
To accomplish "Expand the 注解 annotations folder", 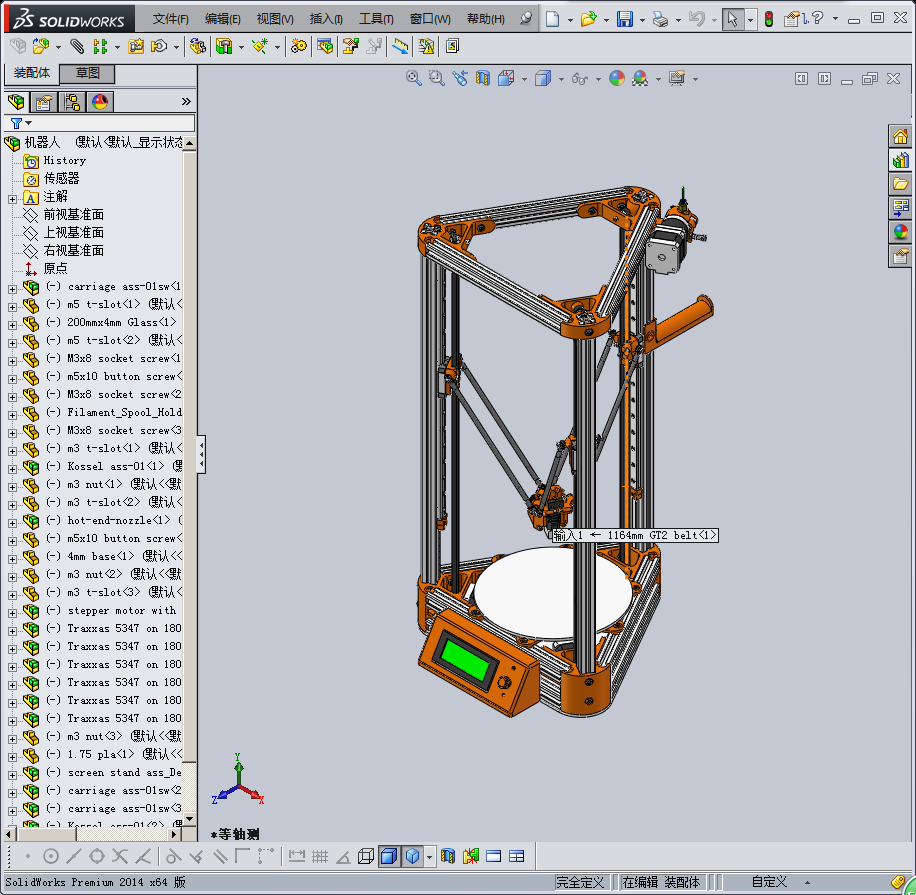I will coord(12,197).
